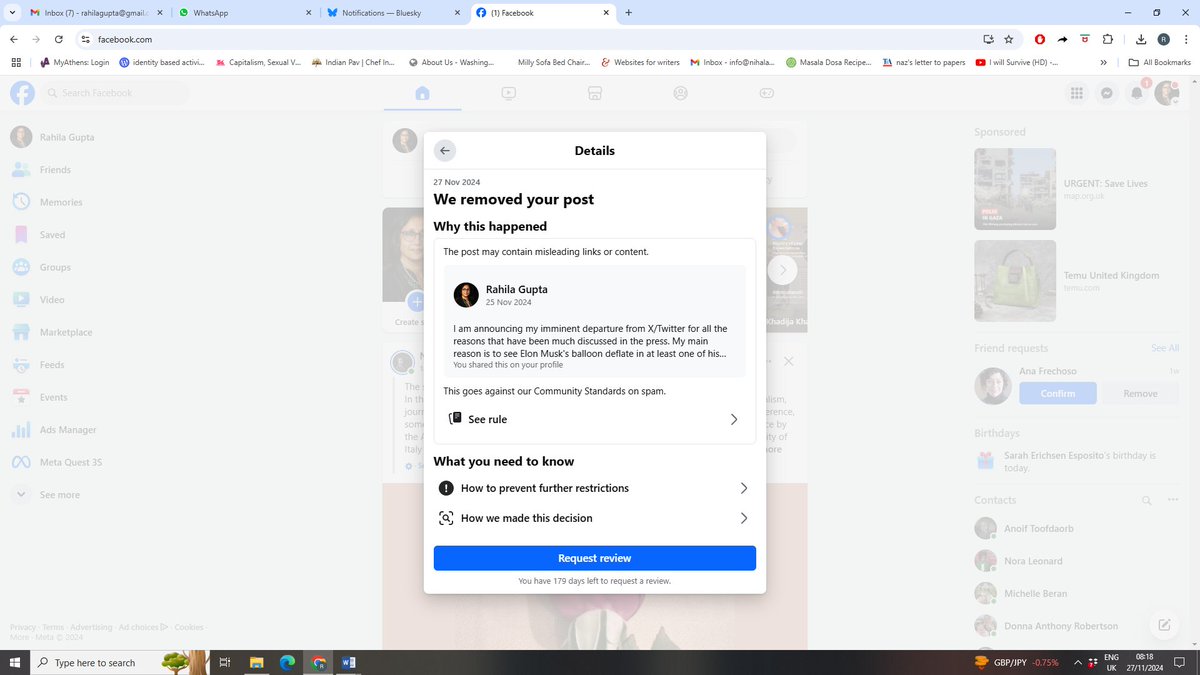Image resolution: width=1200 pixels, height=675 pixels.
Task: Confirm Ana Frechoso's friend request
Action: click(1057, 393)
